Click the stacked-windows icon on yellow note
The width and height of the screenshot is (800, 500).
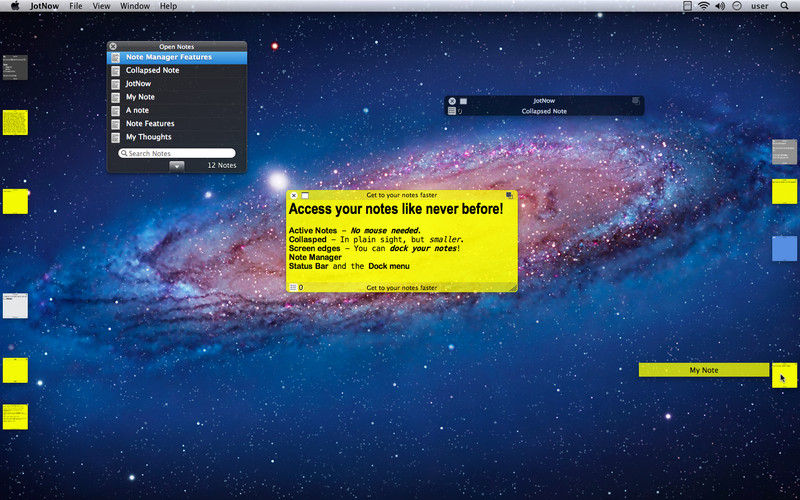pyautogui.click(x=510, y=195)
